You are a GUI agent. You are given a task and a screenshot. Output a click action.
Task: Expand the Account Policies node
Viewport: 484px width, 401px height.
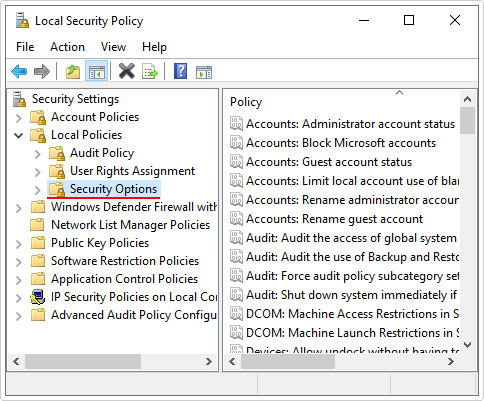[19, 118]
